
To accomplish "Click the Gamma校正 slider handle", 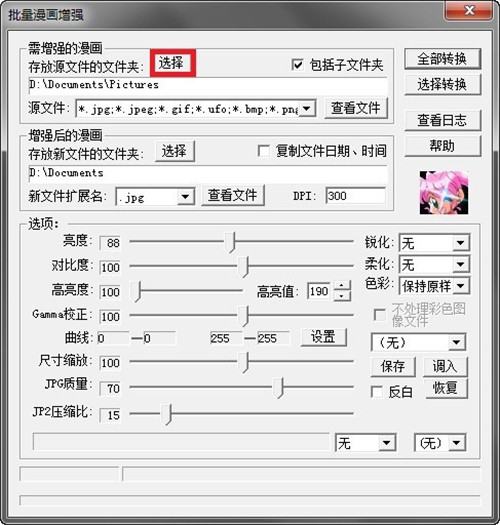I will click(x=244, y=316).
